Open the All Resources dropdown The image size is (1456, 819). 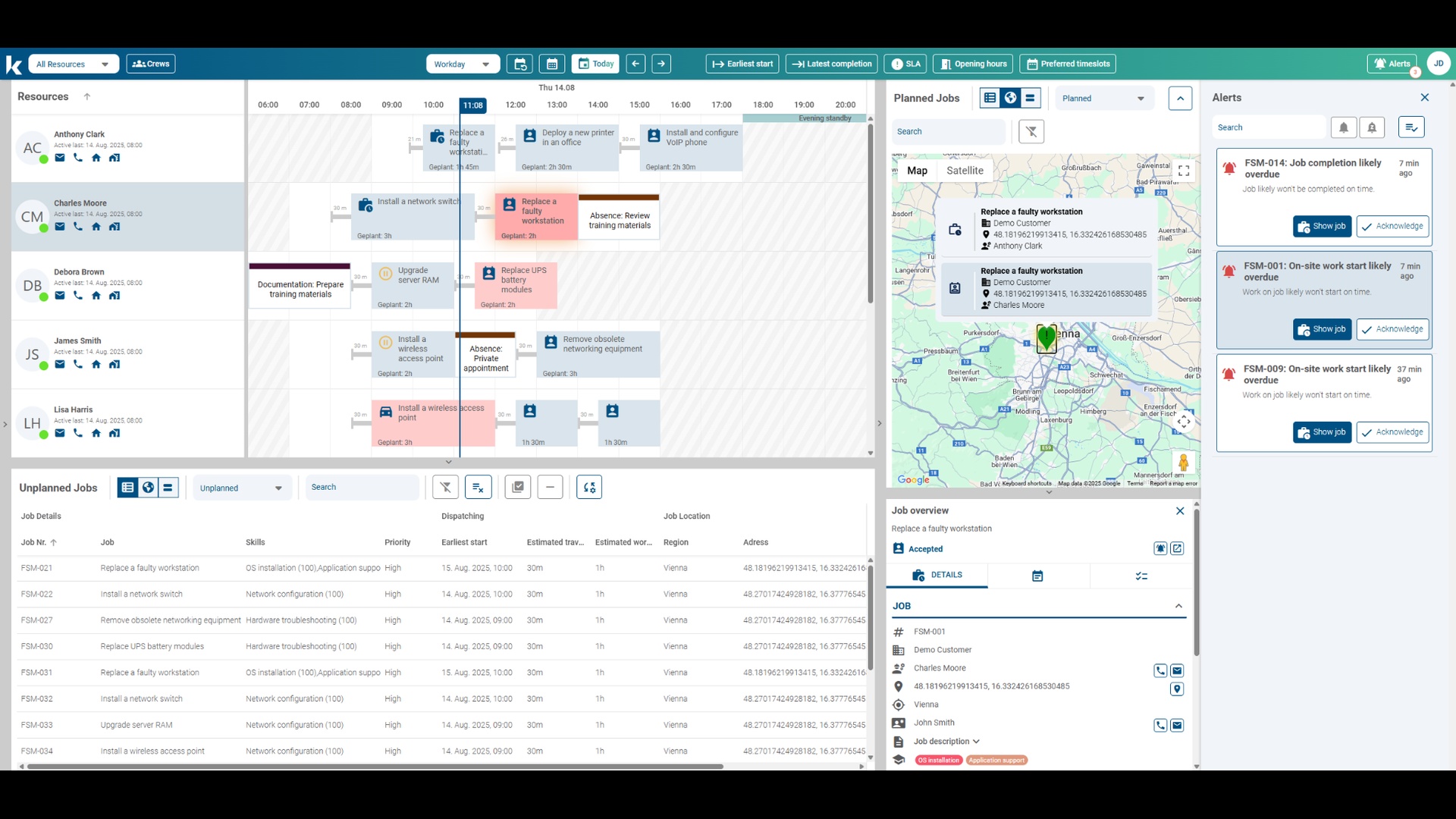pyautogui.click(x=73, y=64)
